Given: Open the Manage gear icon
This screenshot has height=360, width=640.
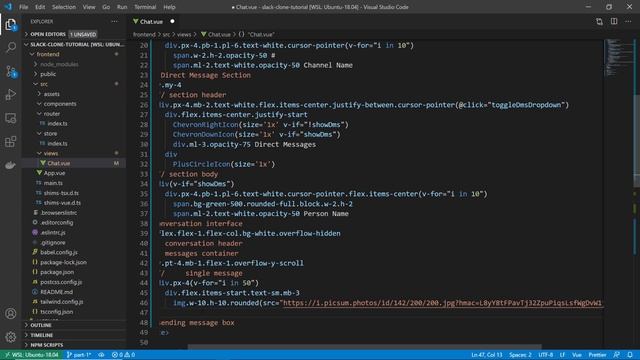Looking at the screenshot, I should pyautogui.click(x=11, y=337).
